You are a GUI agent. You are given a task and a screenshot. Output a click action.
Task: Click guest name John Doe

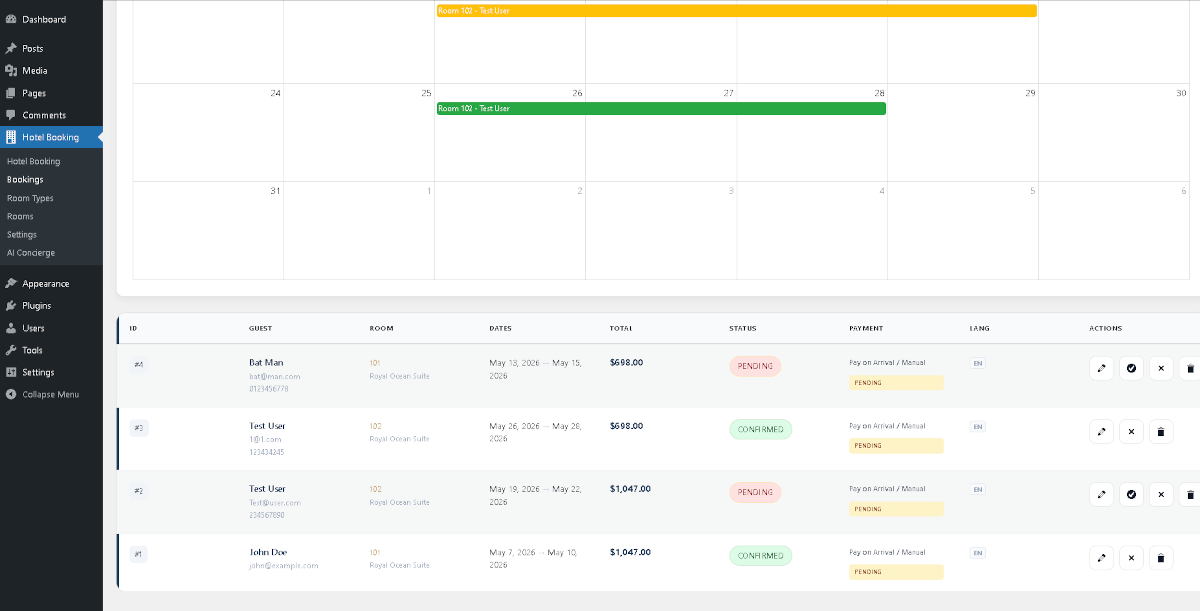(x=268, y=552)
